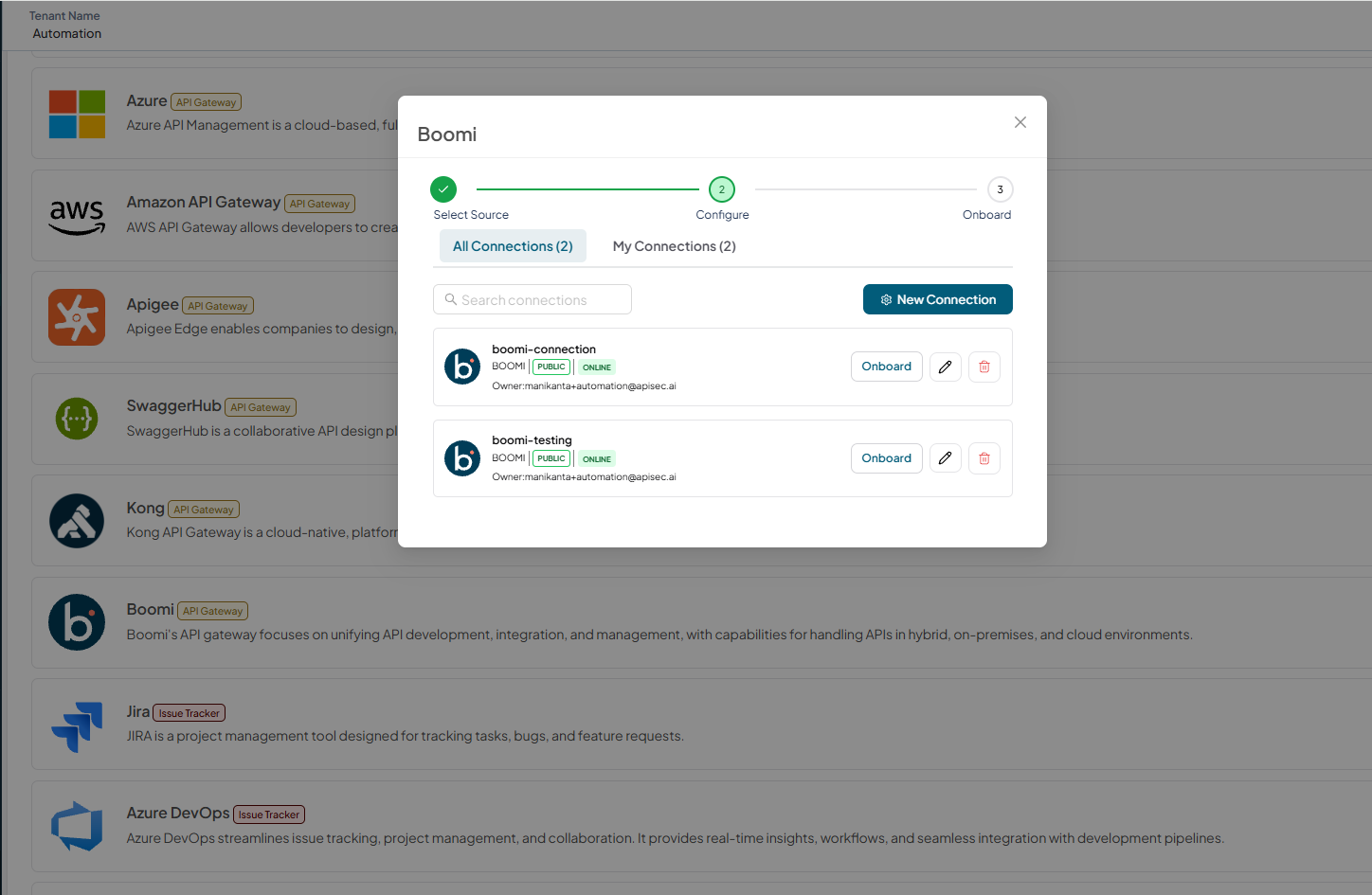
Task: Click the Boomi dialog title
Action: pyautogui.click(x=447, y=134)
